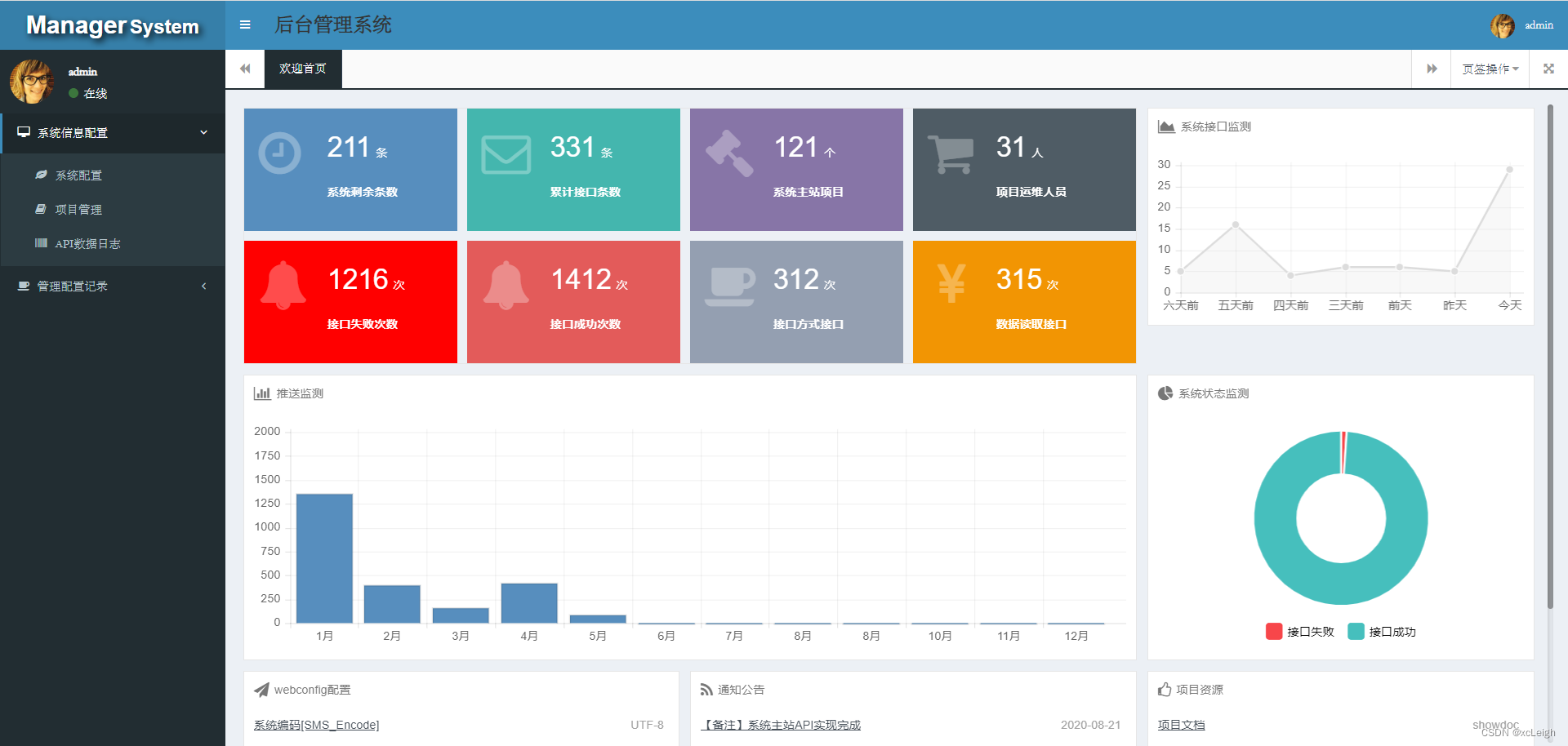
Task: Click the 4月 bar in 推送监测 chart
Action: (x=529, y=603)
